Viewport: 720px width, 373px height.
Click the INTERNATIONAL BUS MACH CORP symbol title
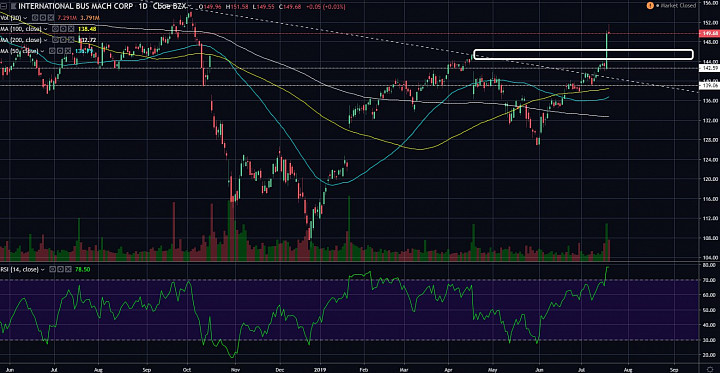(75, 6)
